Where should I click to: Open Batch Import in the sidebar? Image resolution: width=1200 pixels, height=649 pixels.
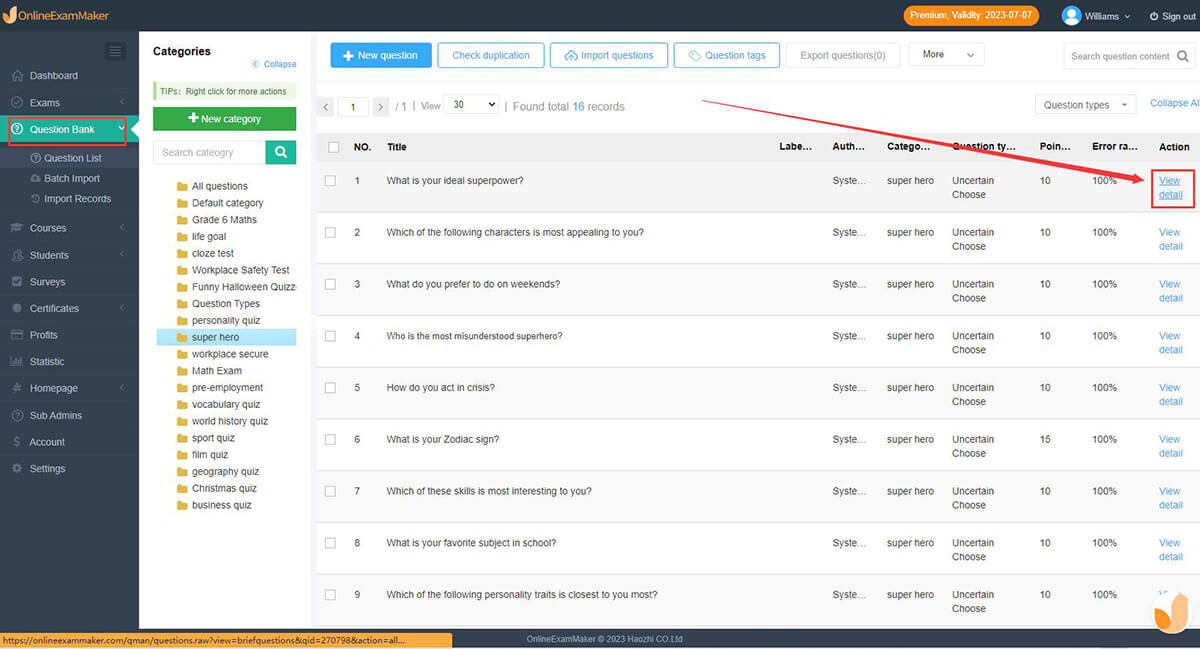[x=71, y=178]
